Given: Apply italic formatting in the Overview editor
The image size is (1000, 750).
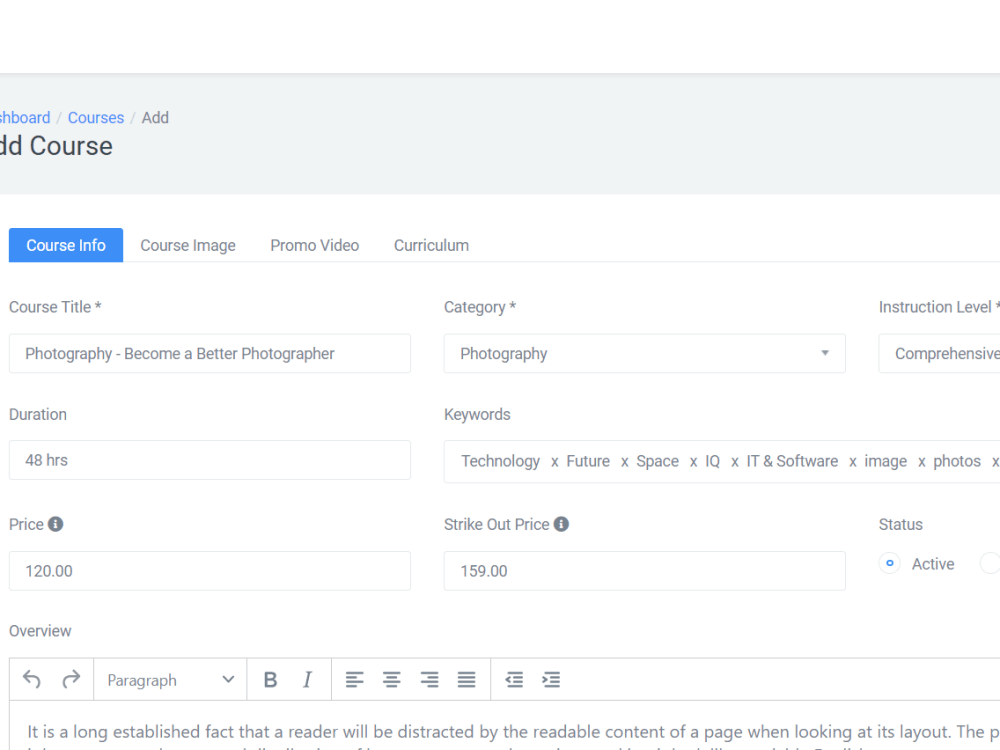Looking at the screenshot, I should [307, 679].
